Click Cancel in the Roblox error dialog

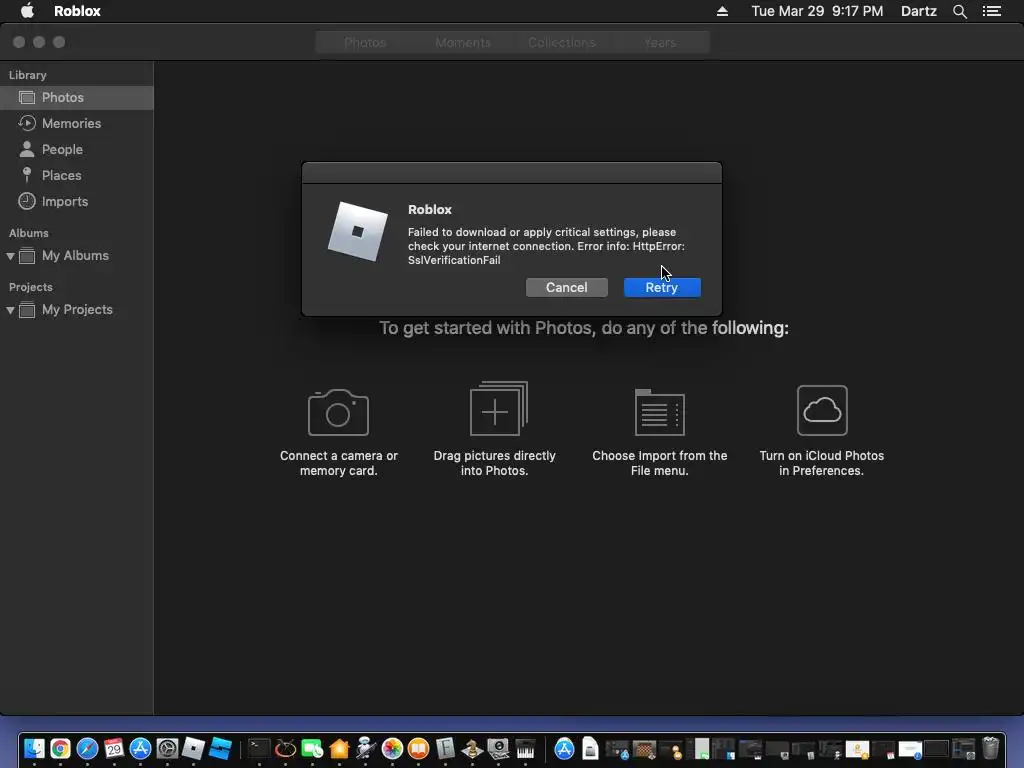coord(566,287)
